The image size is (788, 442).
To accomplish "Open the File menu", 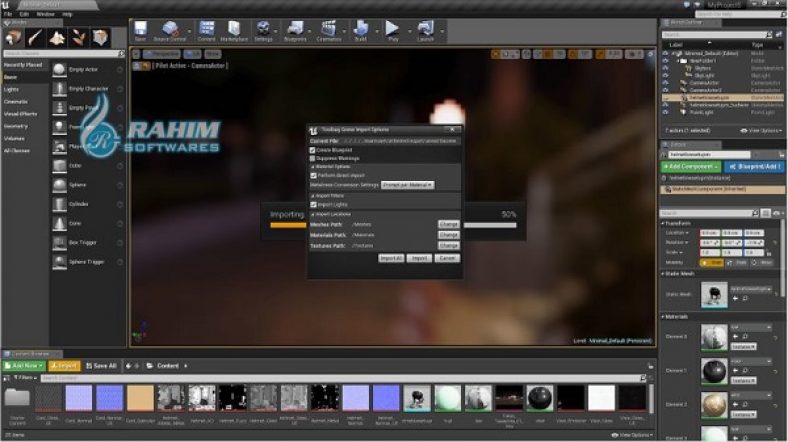I will click(8, 14).
